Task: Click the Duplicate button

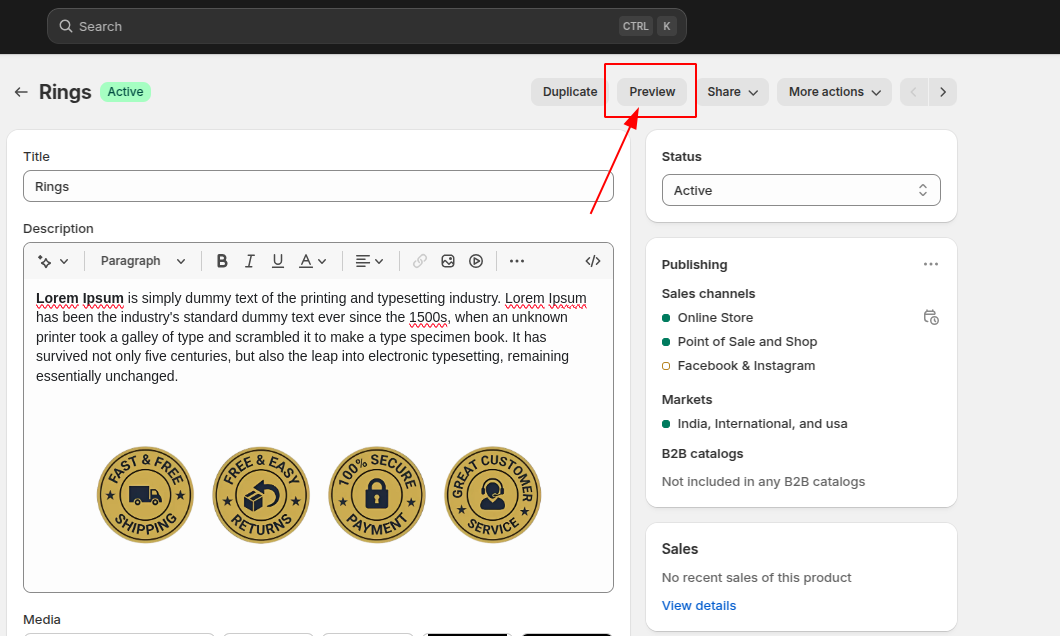Action: pyautogui.click(x=570, y=92)
